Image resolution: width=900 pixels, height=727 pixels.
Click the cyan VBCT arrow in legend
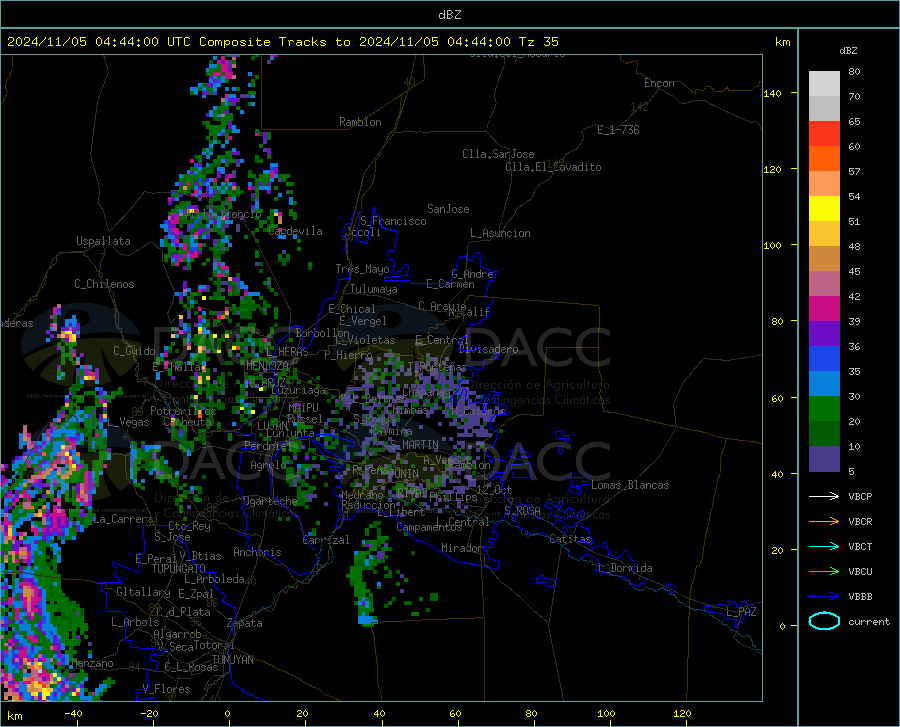(824, 546)
